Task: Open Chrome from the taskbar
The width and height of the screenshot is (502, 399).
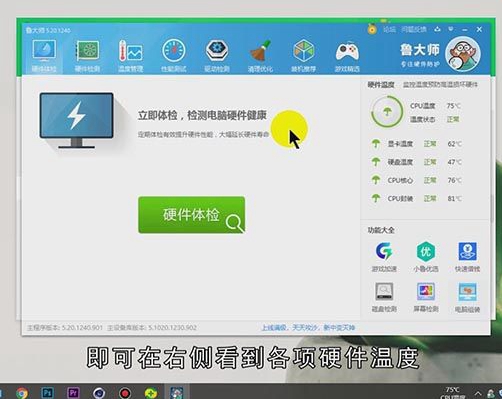Action: tap(21, 393)
